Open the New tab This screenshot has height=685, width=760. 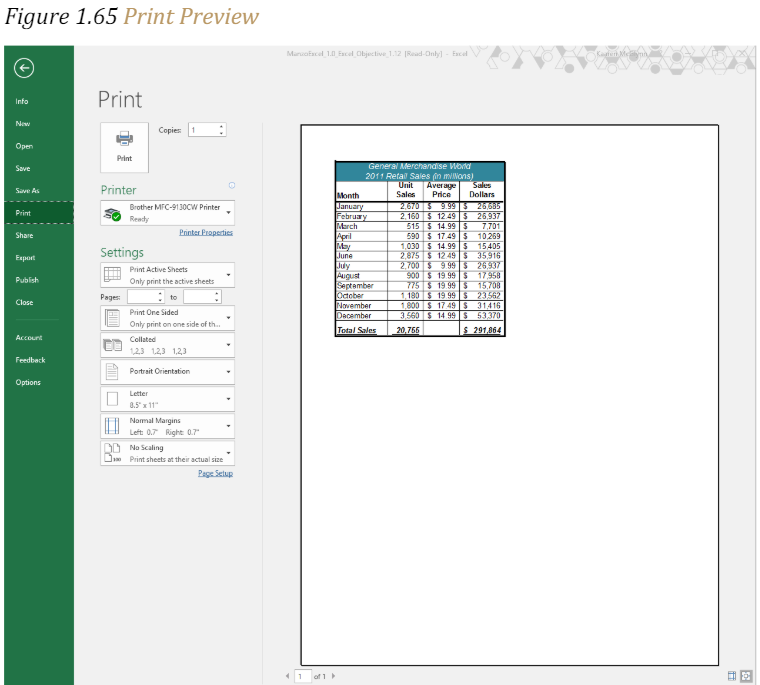[22, 124]
